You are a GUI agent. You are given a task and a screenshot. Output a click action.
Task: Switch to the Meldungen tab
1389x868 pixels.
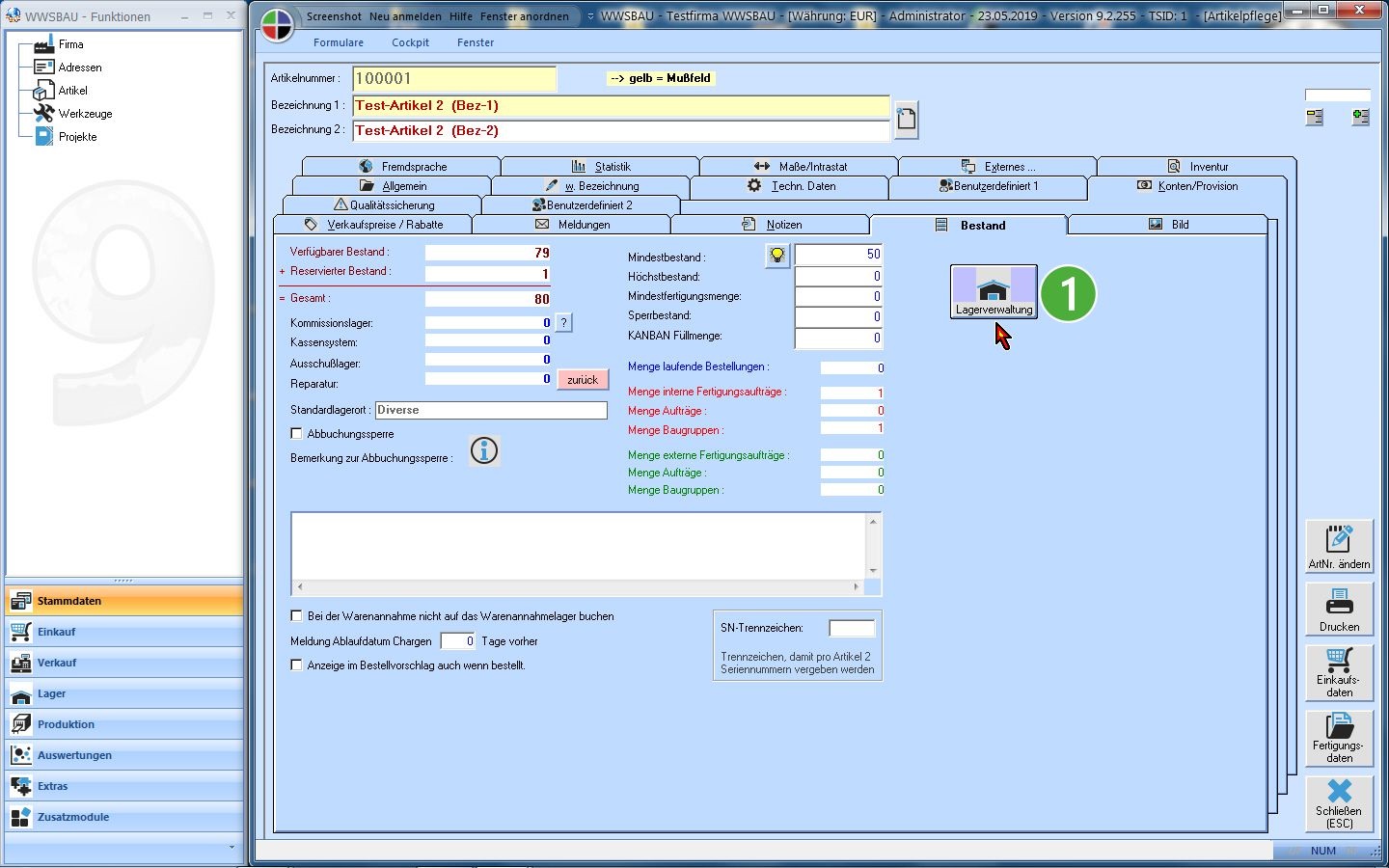pyautogui.click(x=571, y=225)
